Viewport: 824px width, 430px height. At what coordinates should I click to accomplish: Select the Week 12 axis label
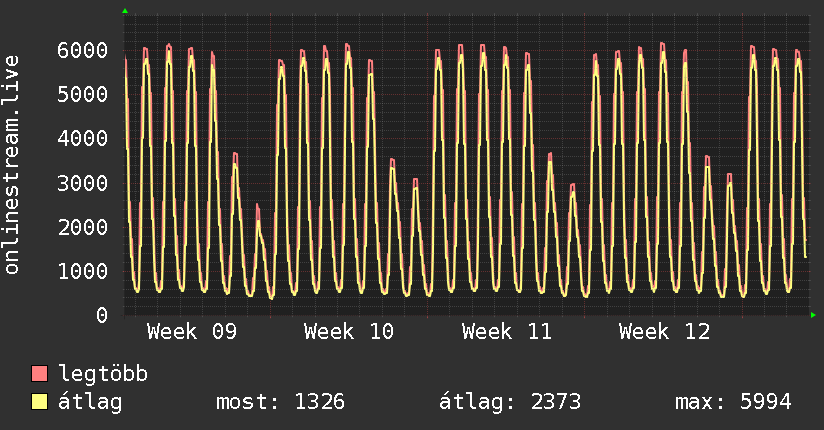click(x=663, y=331)
